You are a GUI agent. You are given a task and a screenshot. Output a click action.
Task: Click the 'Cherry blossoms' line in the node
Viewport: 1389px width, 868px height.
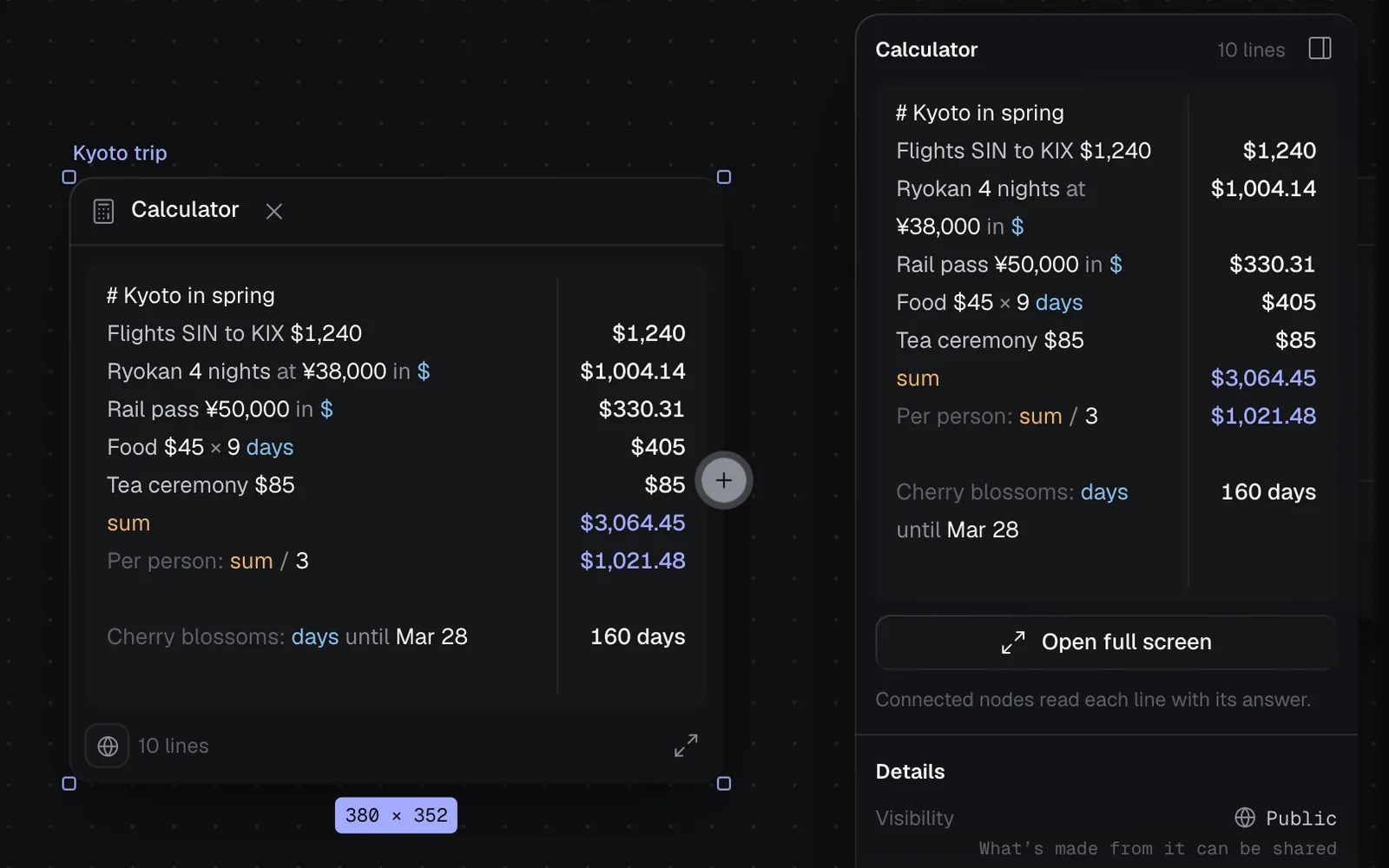[287, 637]
